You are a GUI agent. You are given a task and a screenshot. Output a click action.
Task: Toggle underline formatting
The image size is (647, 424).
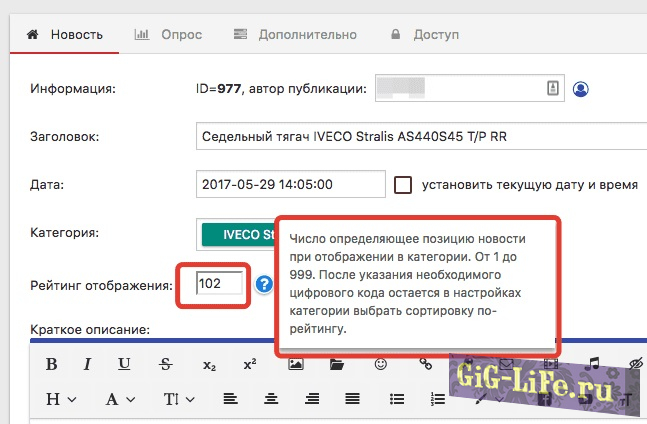tap(124, 364)
